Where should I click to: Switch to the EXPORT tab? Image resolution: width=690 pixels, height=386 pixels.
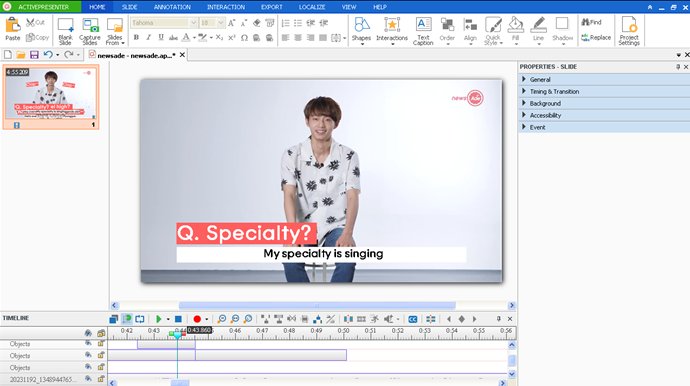point(272,7)
